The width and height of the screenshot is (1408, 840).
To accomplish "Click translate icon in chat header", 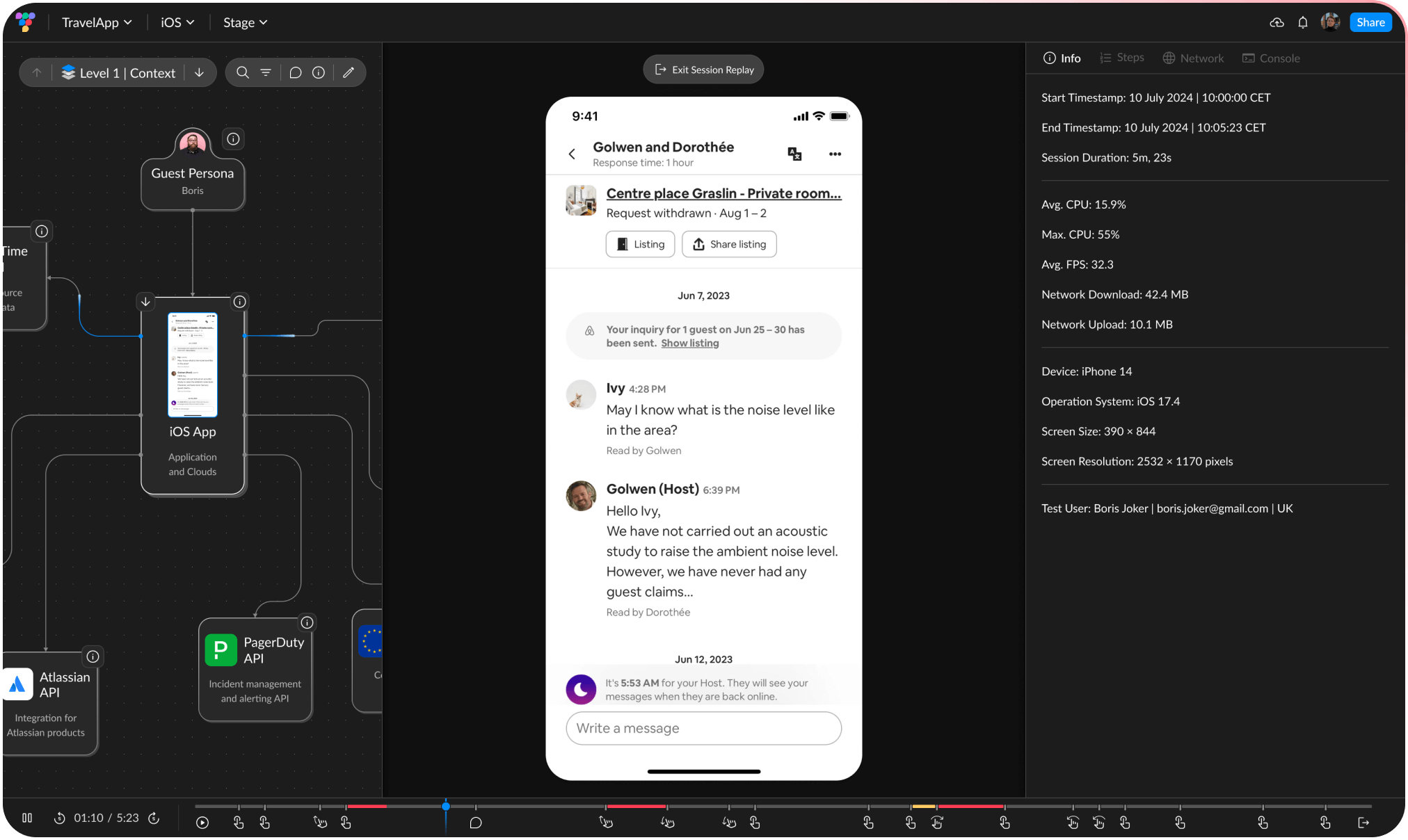I will click(x=794, y=154).
